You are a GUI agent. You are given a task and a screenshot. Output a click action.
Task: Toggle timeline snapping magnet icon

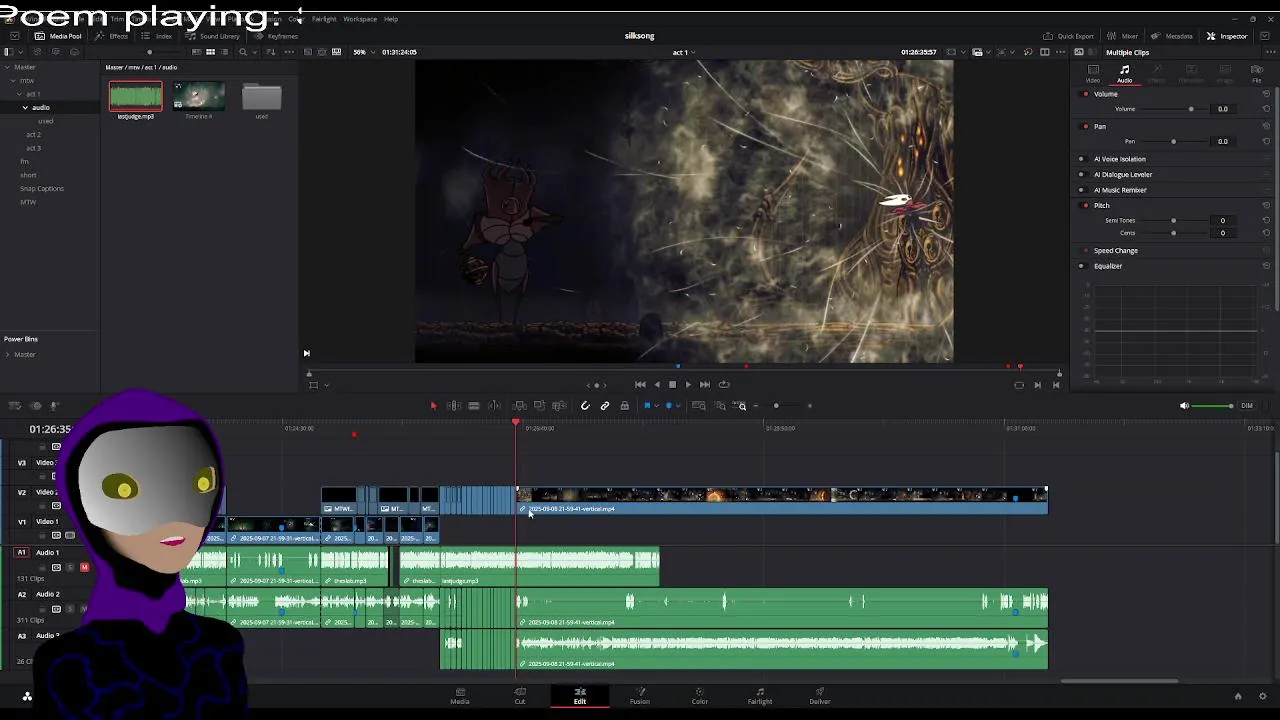585,406
